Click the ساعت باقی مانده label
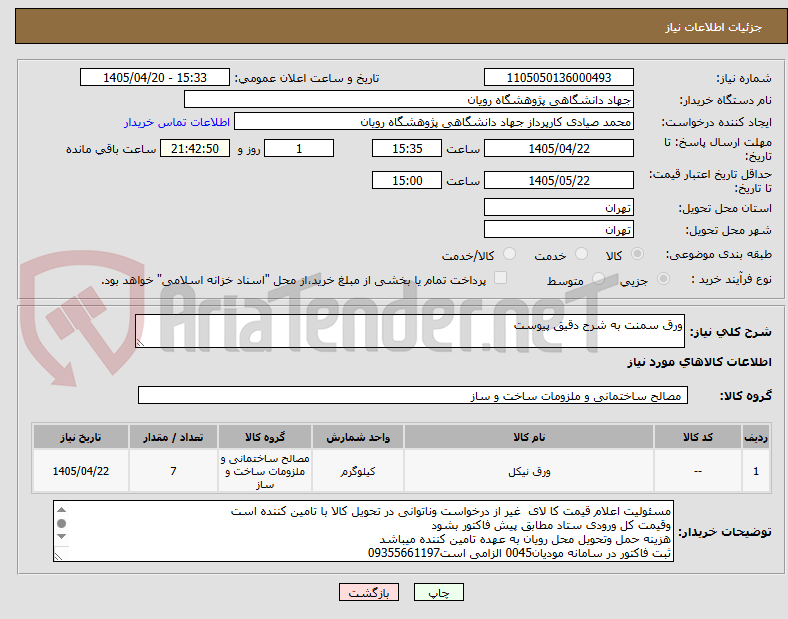The width and height of the screenshot is (788, 619). point(111,149)
